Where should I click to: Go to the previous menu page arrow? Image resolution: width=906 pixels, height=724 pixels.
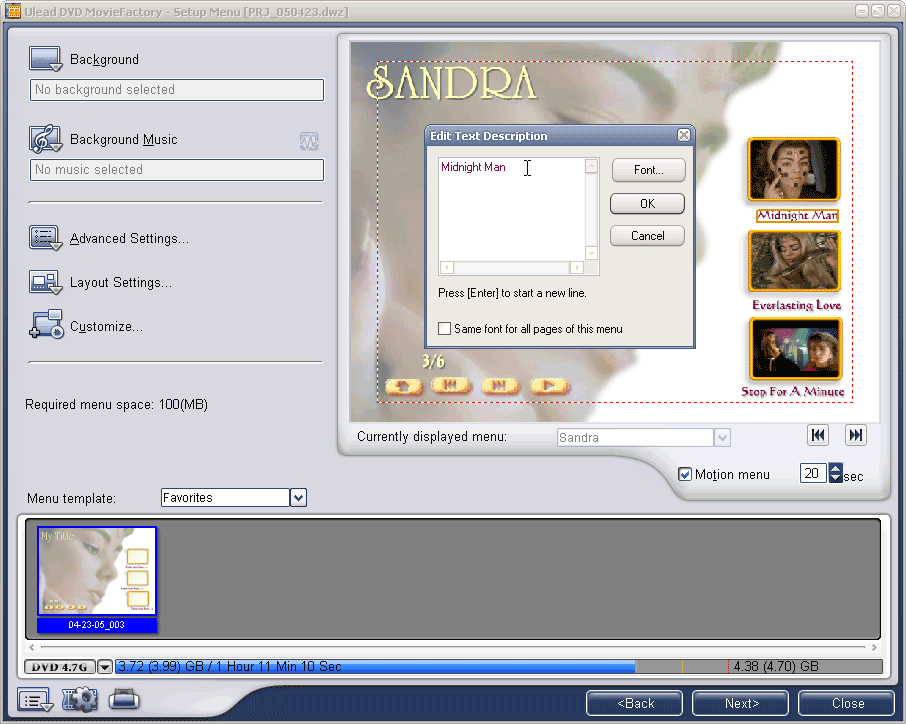coord(818,435)
